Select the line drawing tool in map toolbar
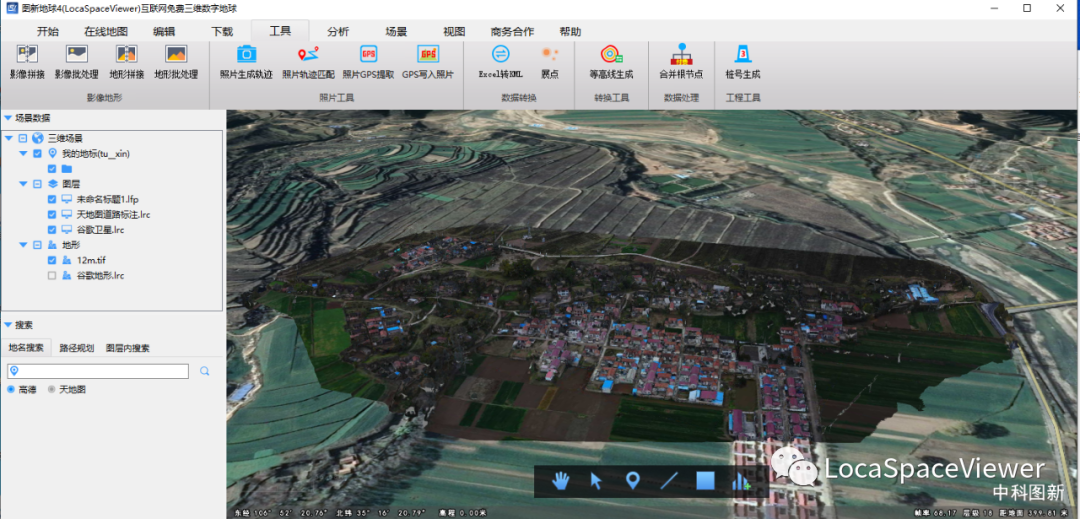Image resolution: width=1080 pixels, height=519 pixels. pyautogui.click(x=669, y=480)
